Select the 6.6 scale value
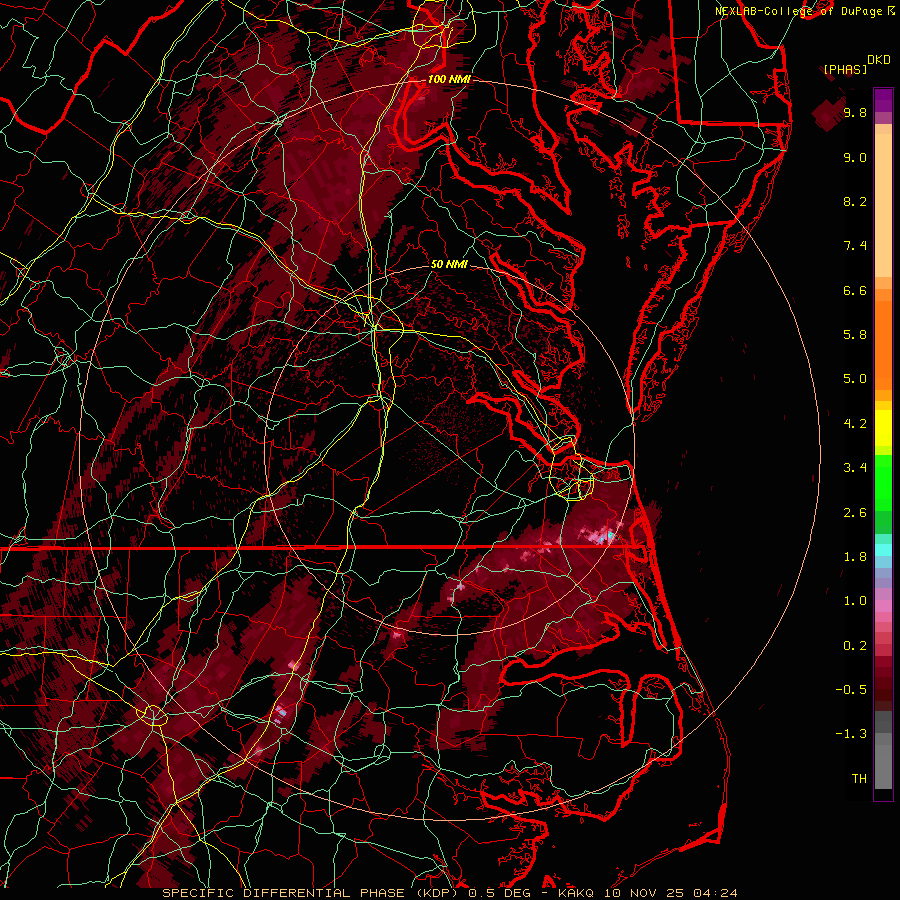This screenshot has width=900, height=900. click(855, 290)
